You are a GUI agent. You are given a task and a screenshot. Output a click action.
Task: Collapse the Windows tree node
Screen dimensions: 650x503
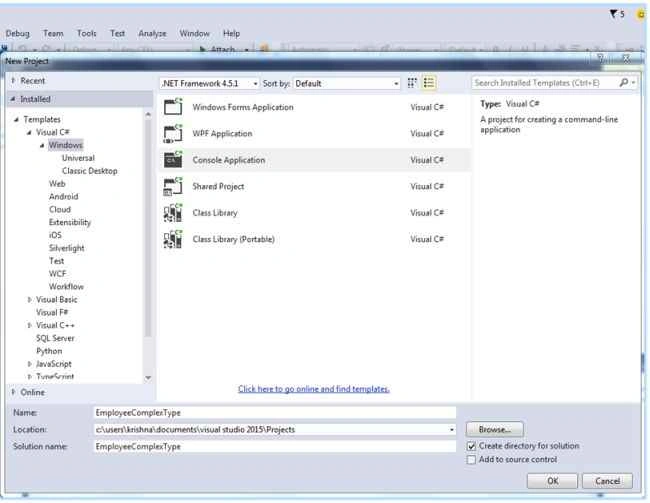(x=42, y=146)
